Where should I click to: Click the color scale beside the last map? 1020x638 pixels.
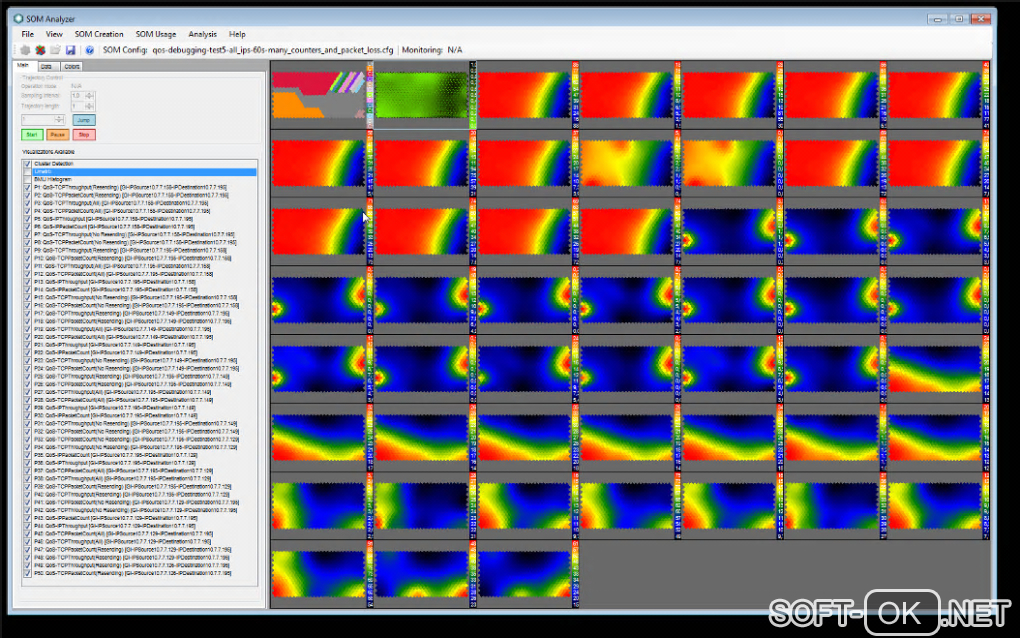576,574
